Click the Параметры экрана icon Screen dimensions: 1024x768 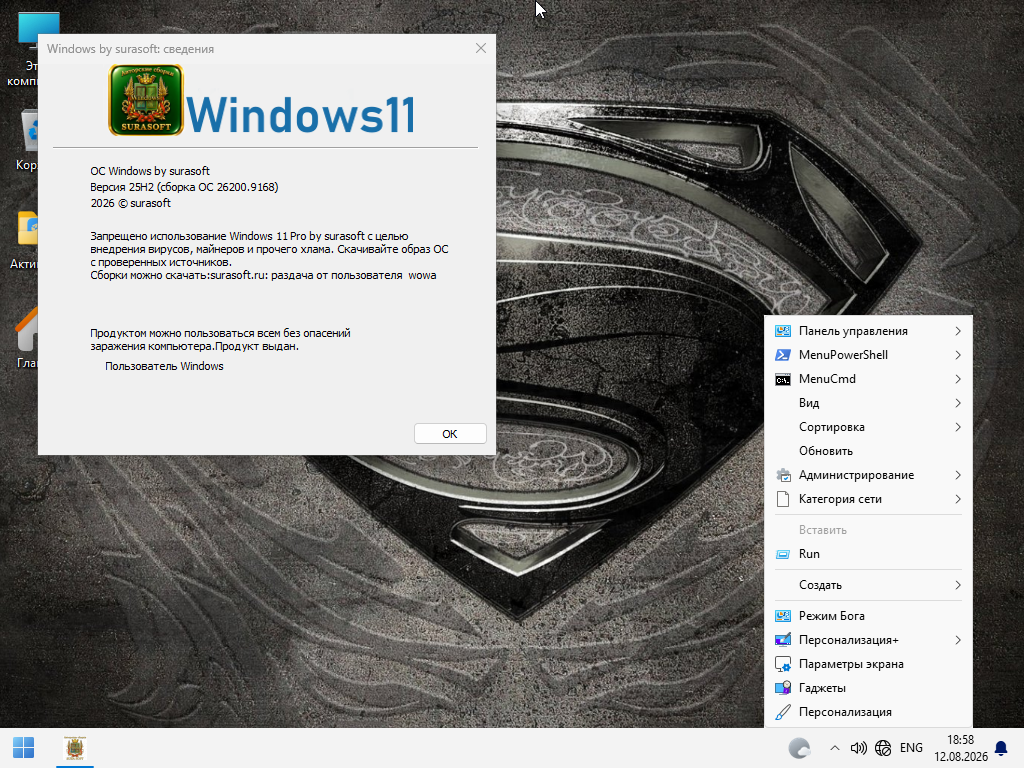click(782, 664)
